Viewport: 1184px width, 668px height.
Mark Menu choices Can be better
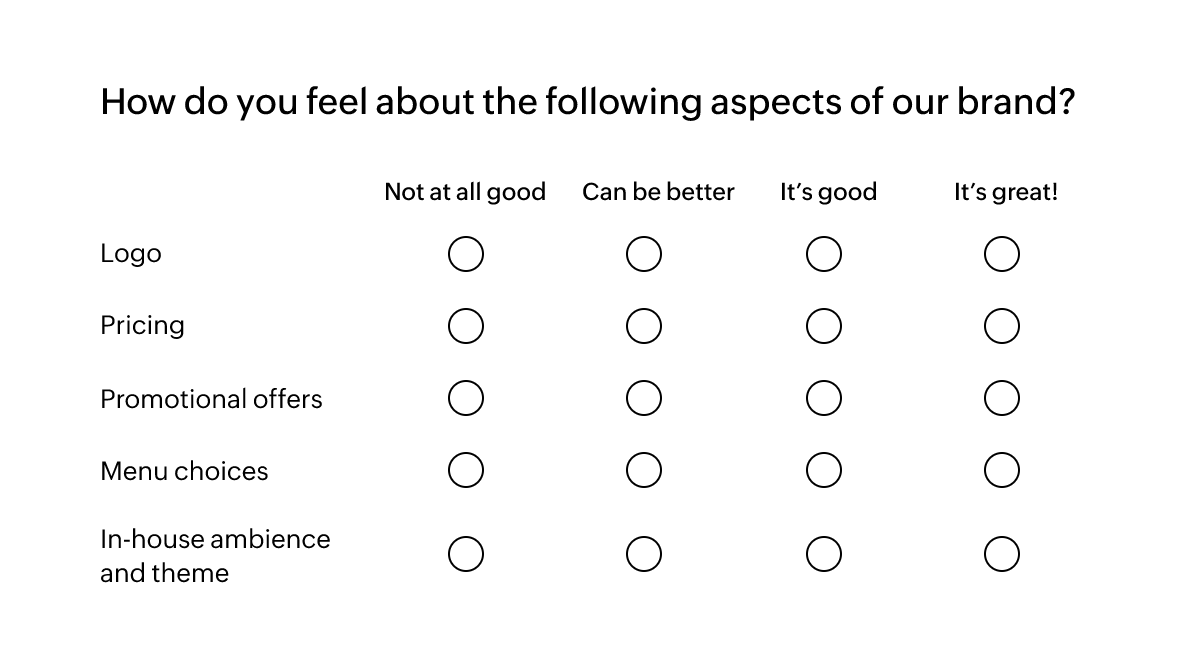[x=644, y=470]
